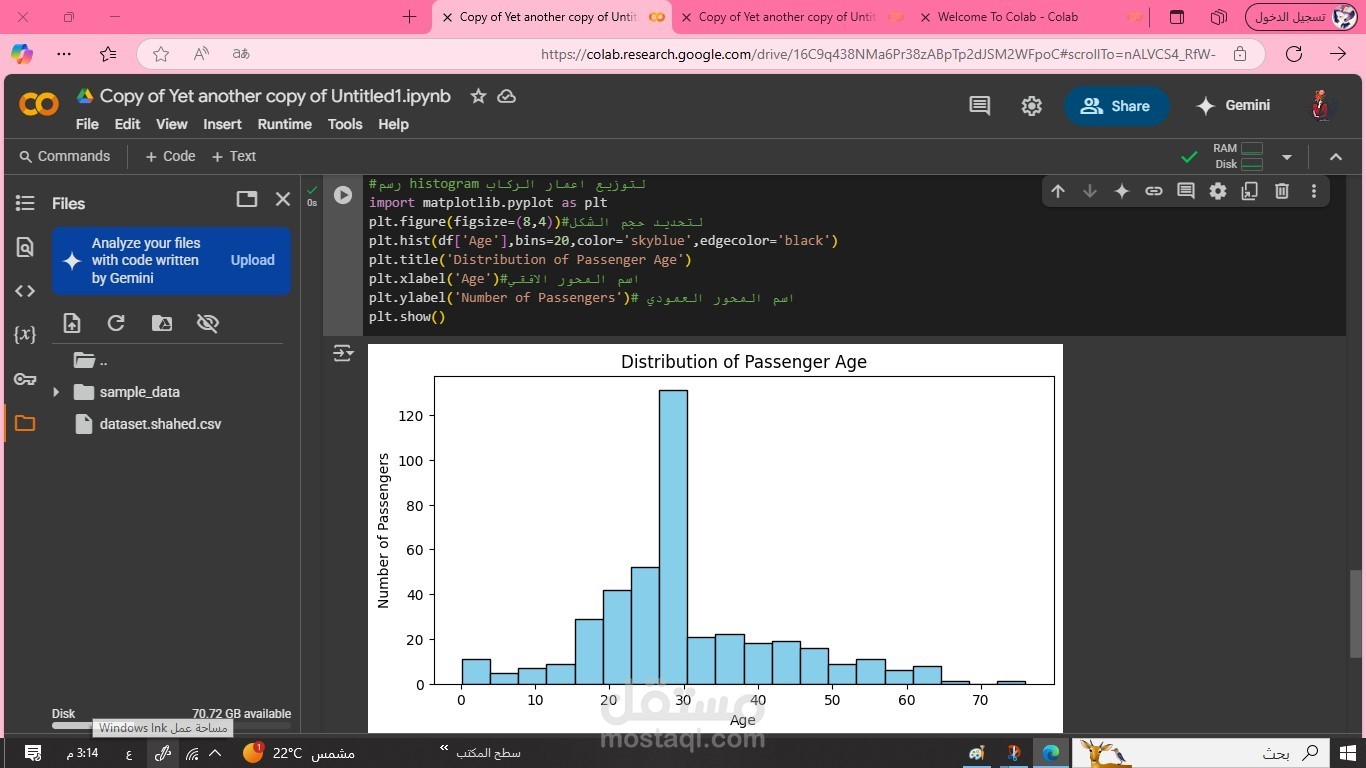Open the Insert menu

coord(222,124)
